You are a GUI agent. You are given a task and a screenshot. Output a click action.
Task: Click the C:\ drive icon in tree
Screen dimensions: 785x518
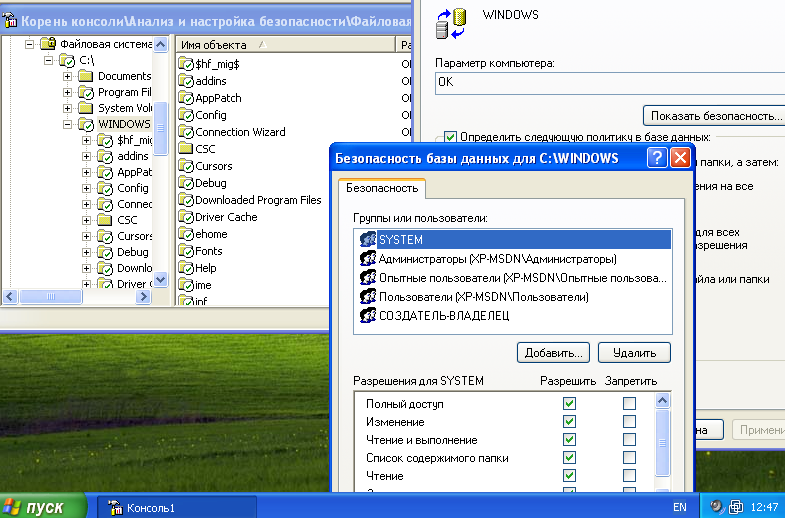pyautogui.click(x=67, y=61)
